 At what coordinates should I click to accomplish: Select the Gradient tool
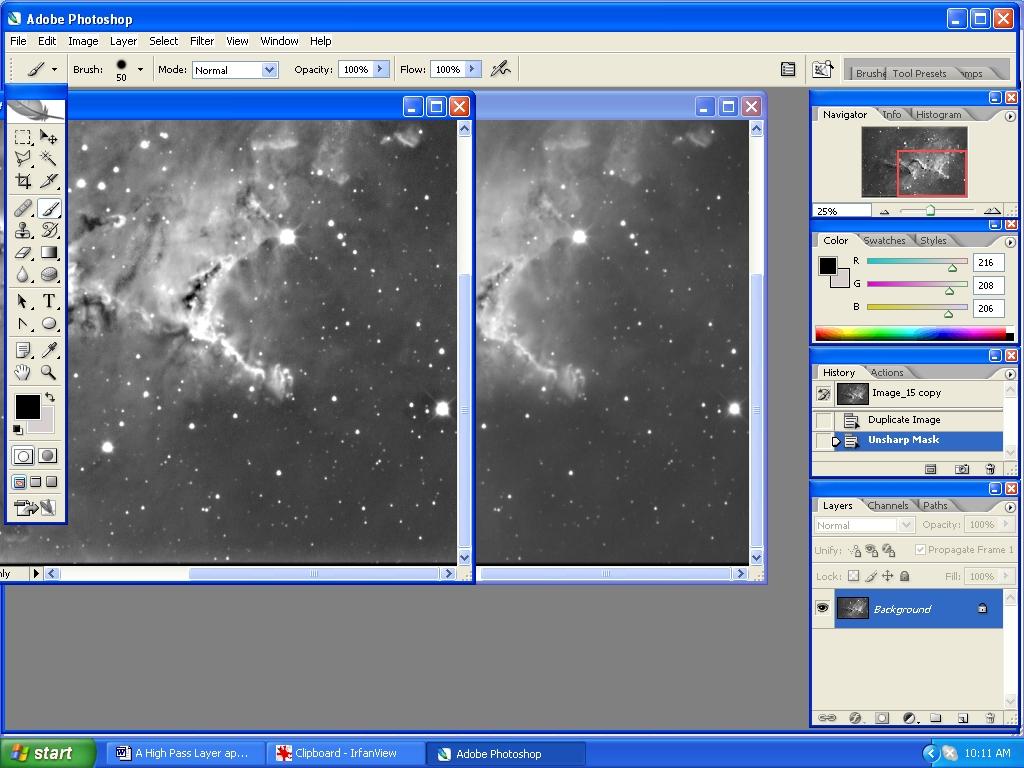pyautogui.click(x=48, y=252)
